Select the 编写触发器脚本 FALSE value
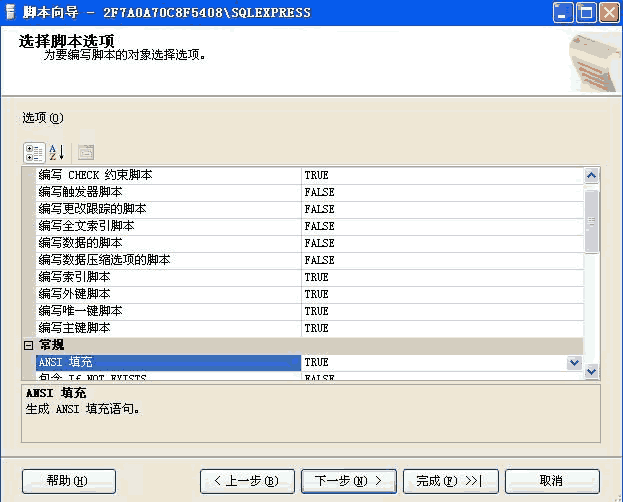623x502 pixels. [x=440, y=192]
